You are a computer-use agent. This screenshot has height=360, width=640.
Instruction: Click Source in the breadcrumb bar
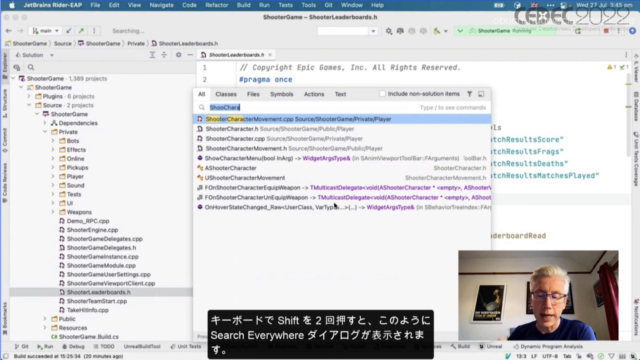[62, 44]
